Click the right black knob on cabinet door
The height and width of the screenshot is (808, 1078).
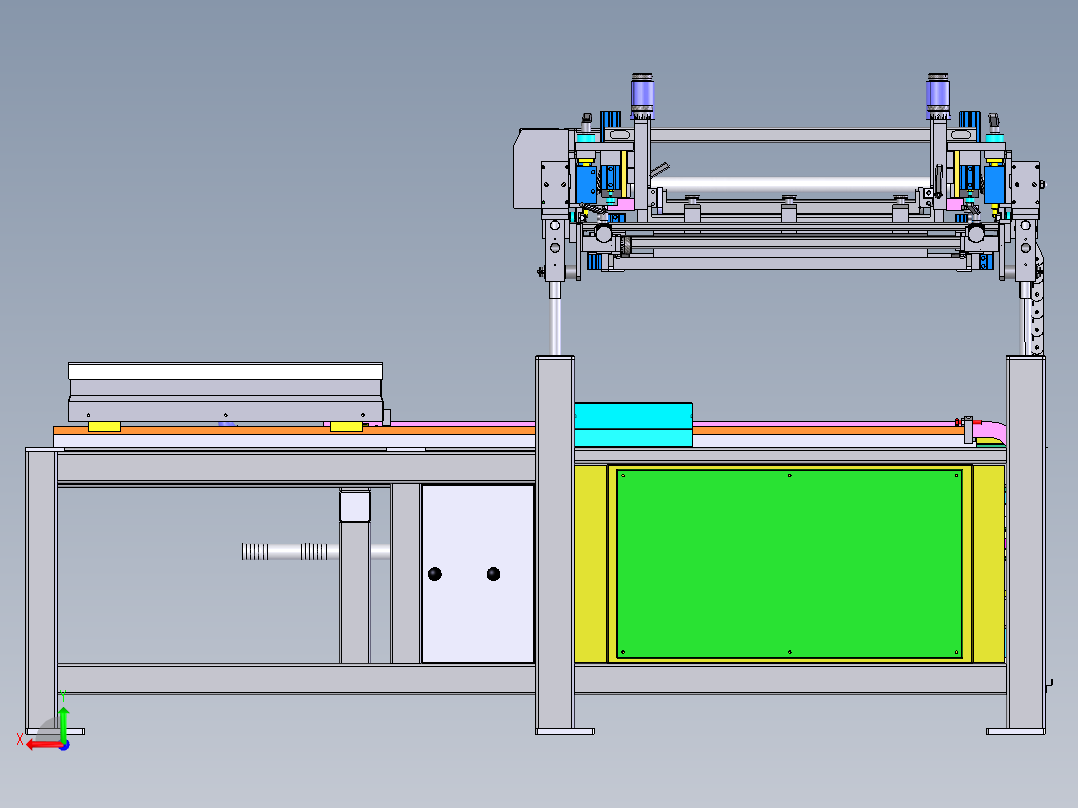[x=493, y=574]
